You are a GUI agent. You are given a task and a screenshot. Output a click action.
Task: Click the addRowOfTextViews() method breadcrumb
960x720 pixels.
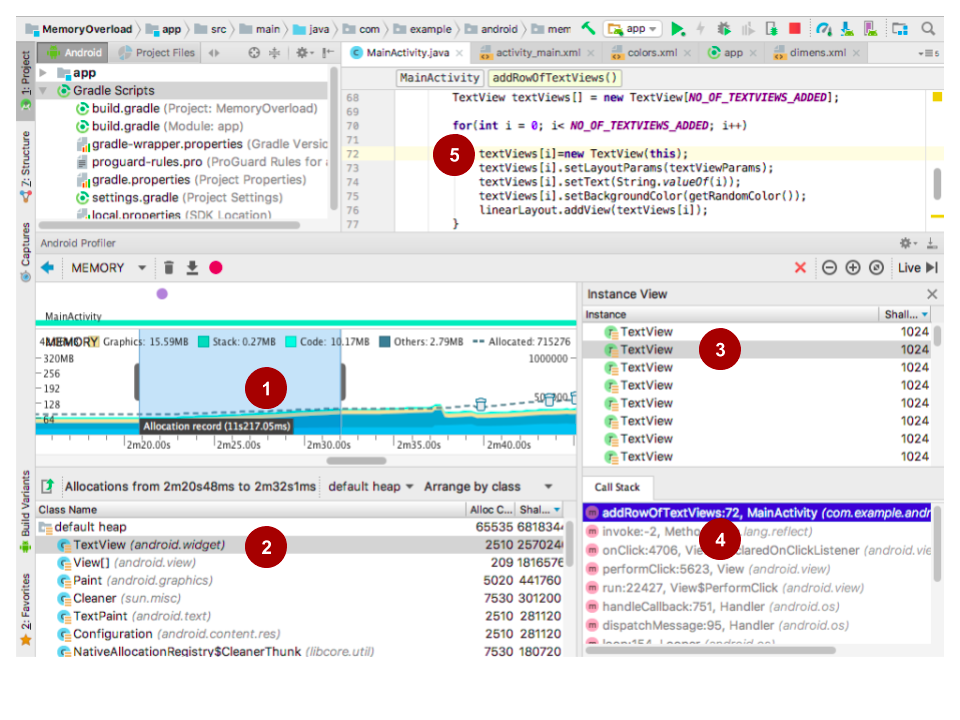[x=555, y=78]
